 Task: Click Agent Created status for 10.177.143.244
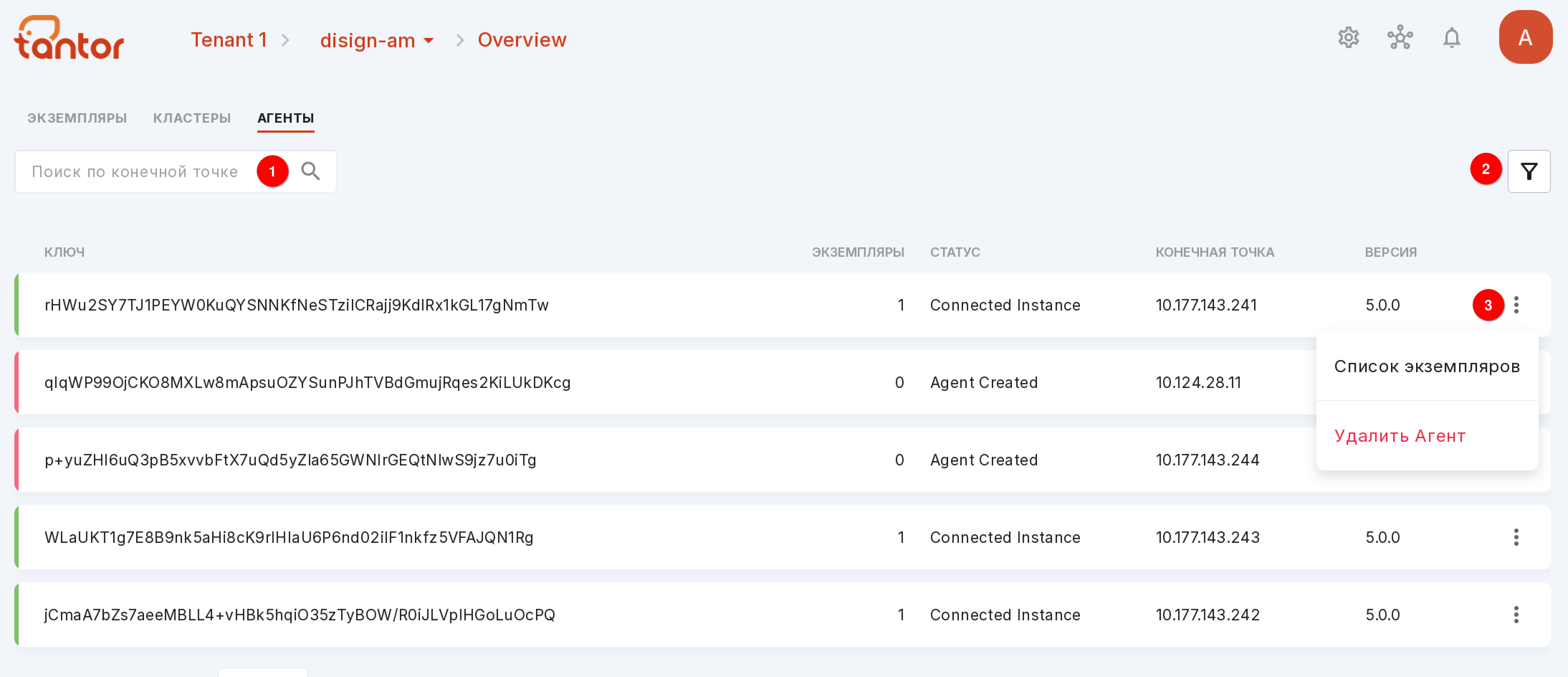984,459
